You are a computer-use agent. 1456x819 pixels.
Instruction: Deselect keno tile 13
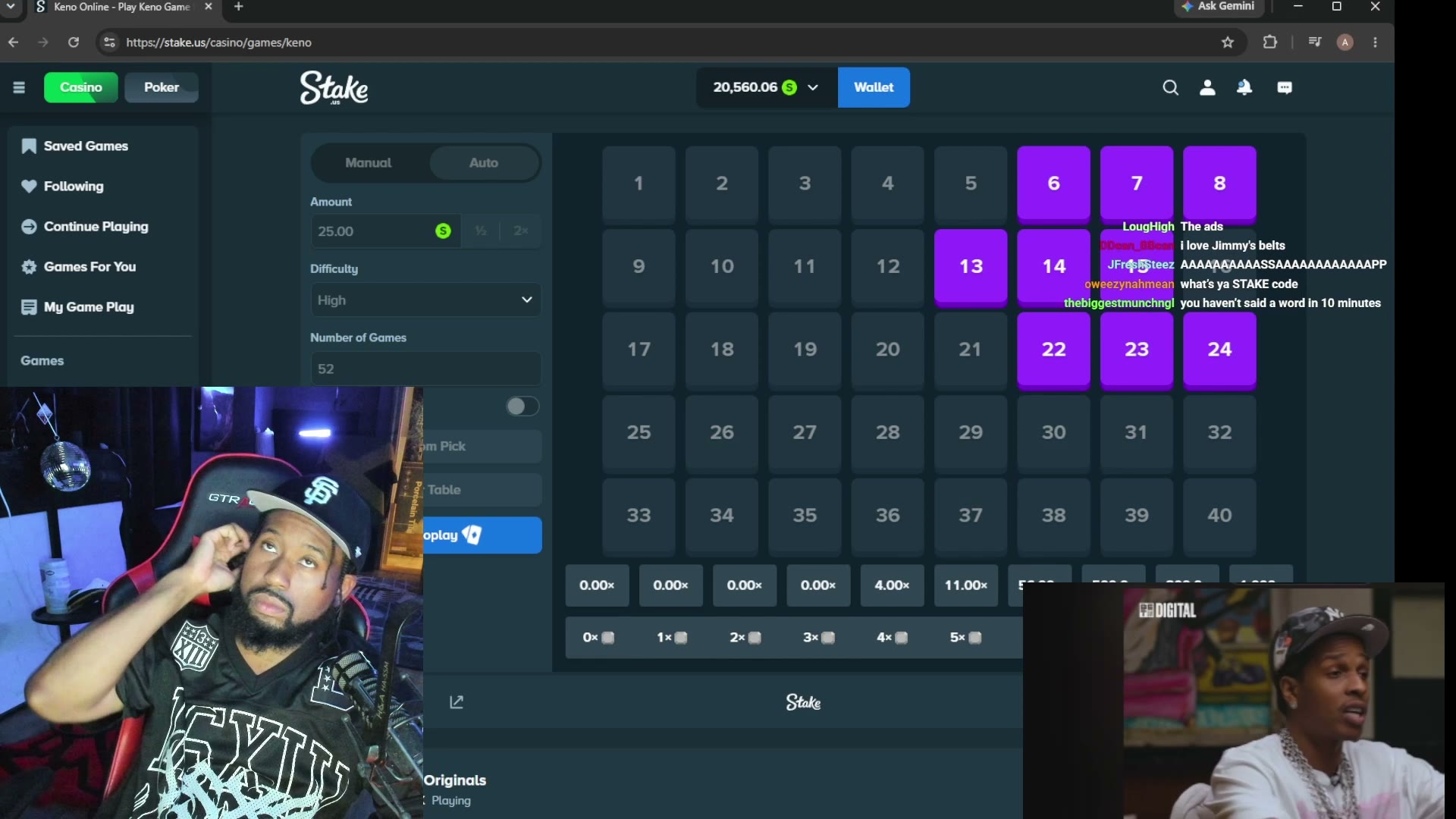971,267
